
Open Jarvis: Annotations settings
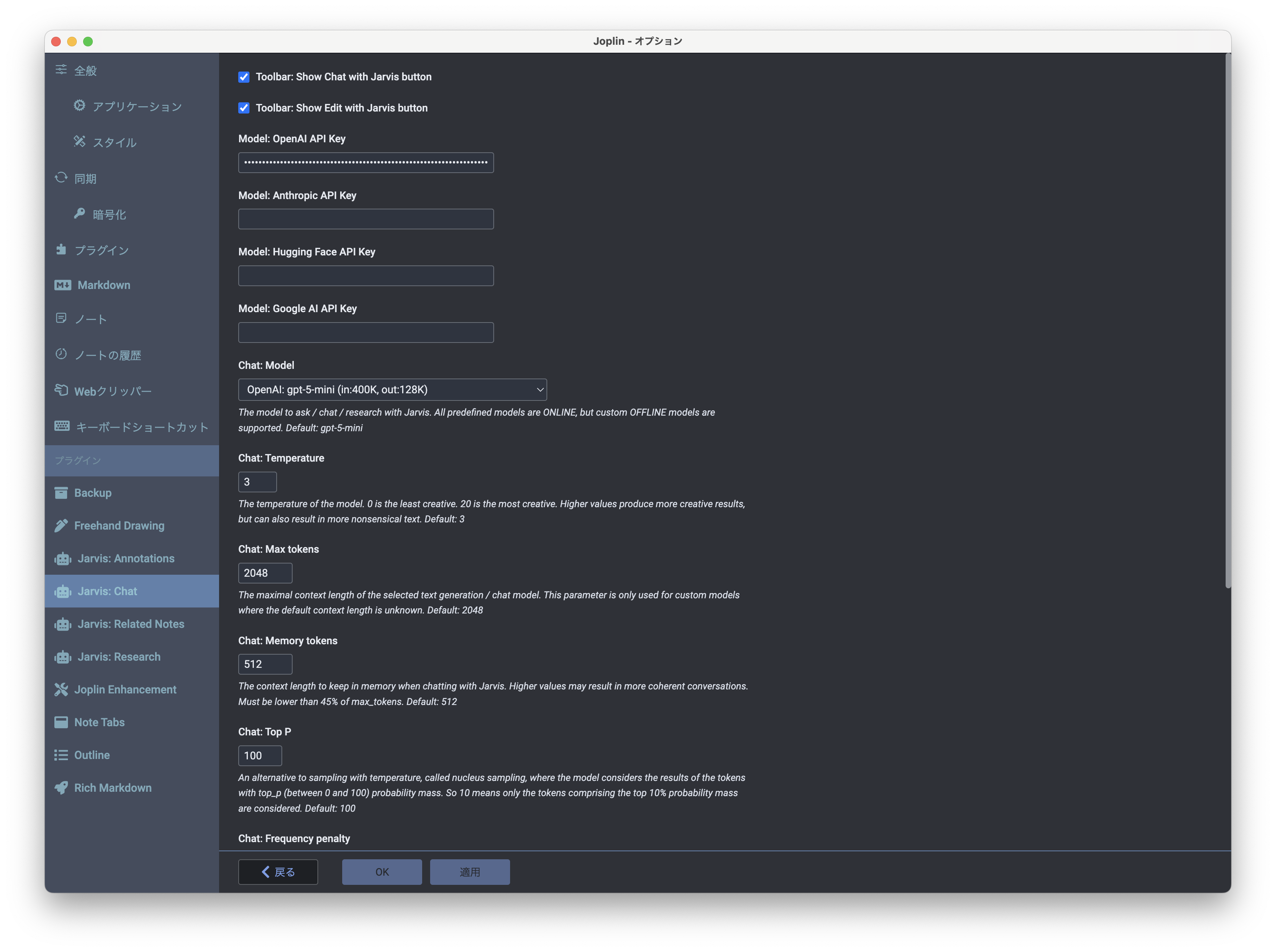126,558
